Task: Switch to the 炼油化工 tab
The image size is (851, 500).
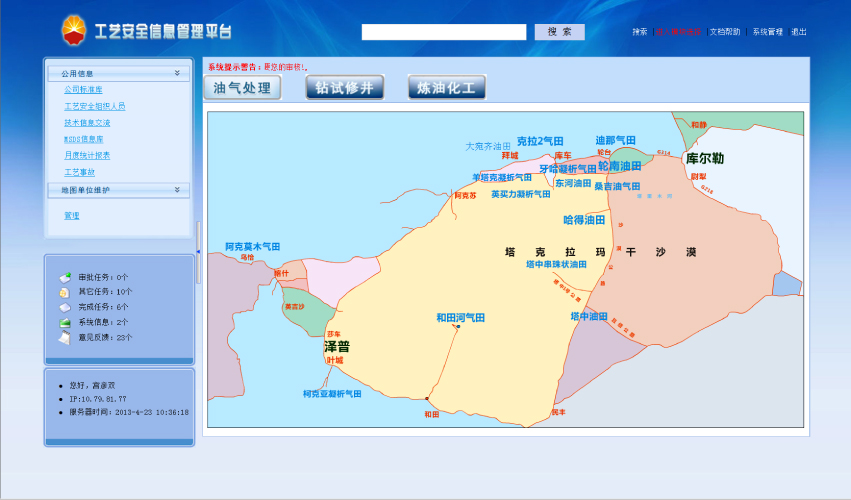Action: 446,88
